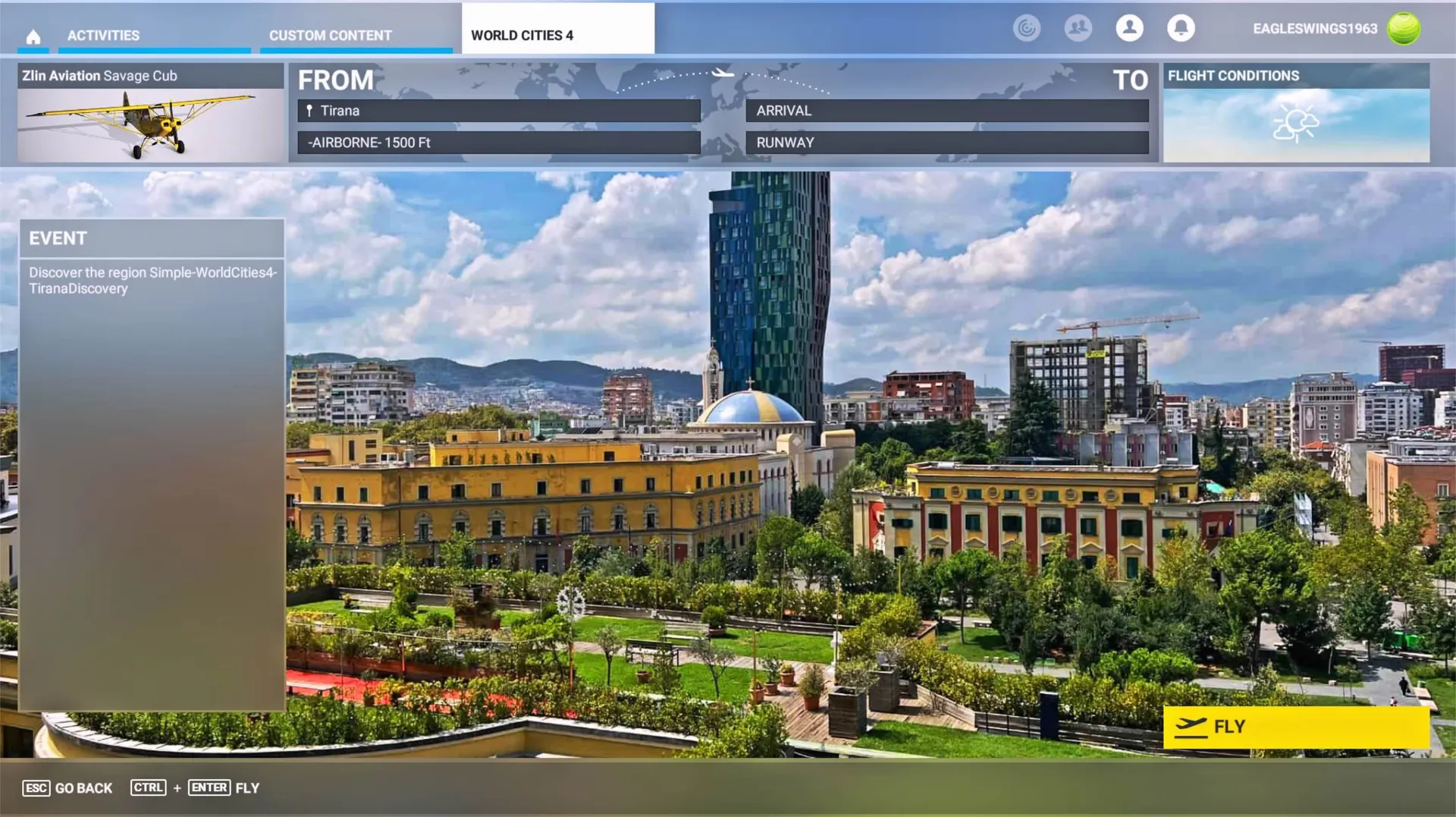The image size is (1456, 817).
Task: Open the Arrival destination field
Action: point(946,111)
